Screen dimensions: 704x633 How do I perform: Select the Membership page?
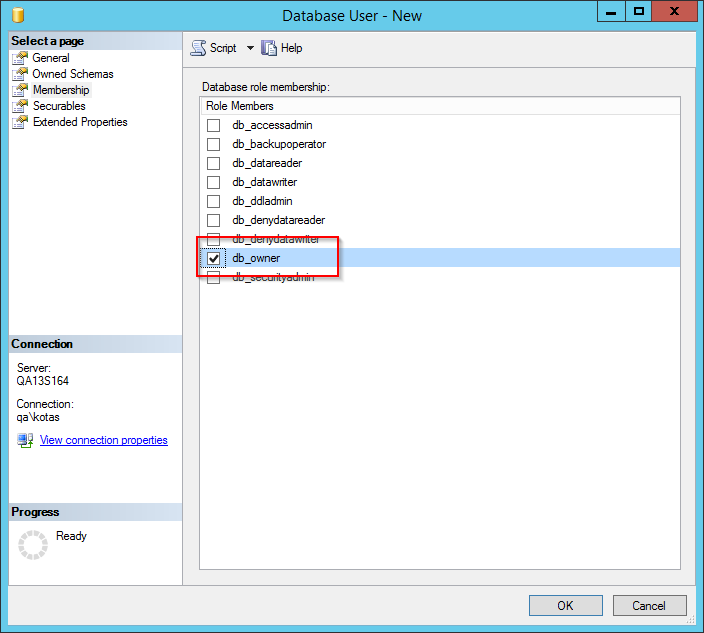click(x=60, y=90)
